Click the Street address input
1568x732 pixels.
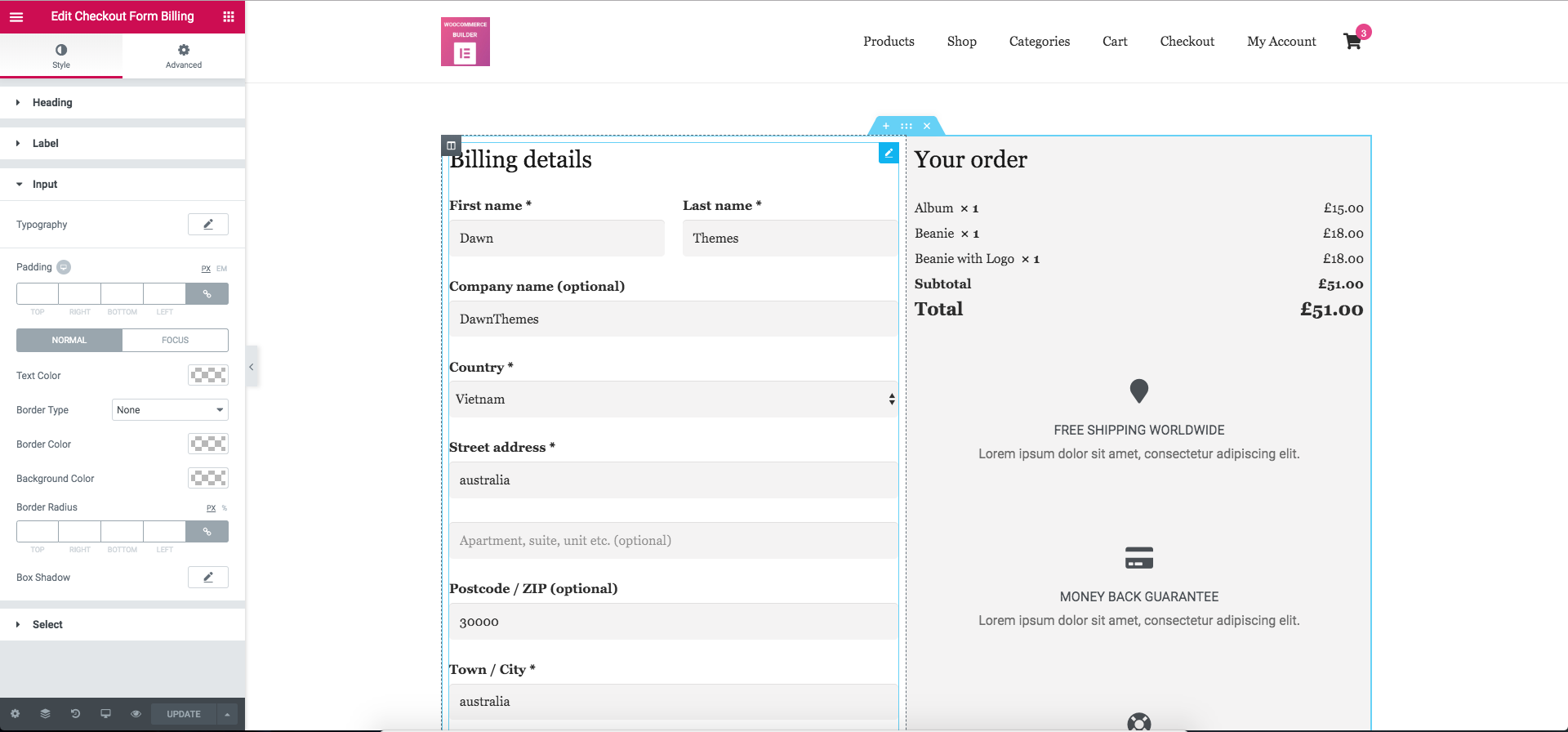pyautogui.click(x=674, y=480)
